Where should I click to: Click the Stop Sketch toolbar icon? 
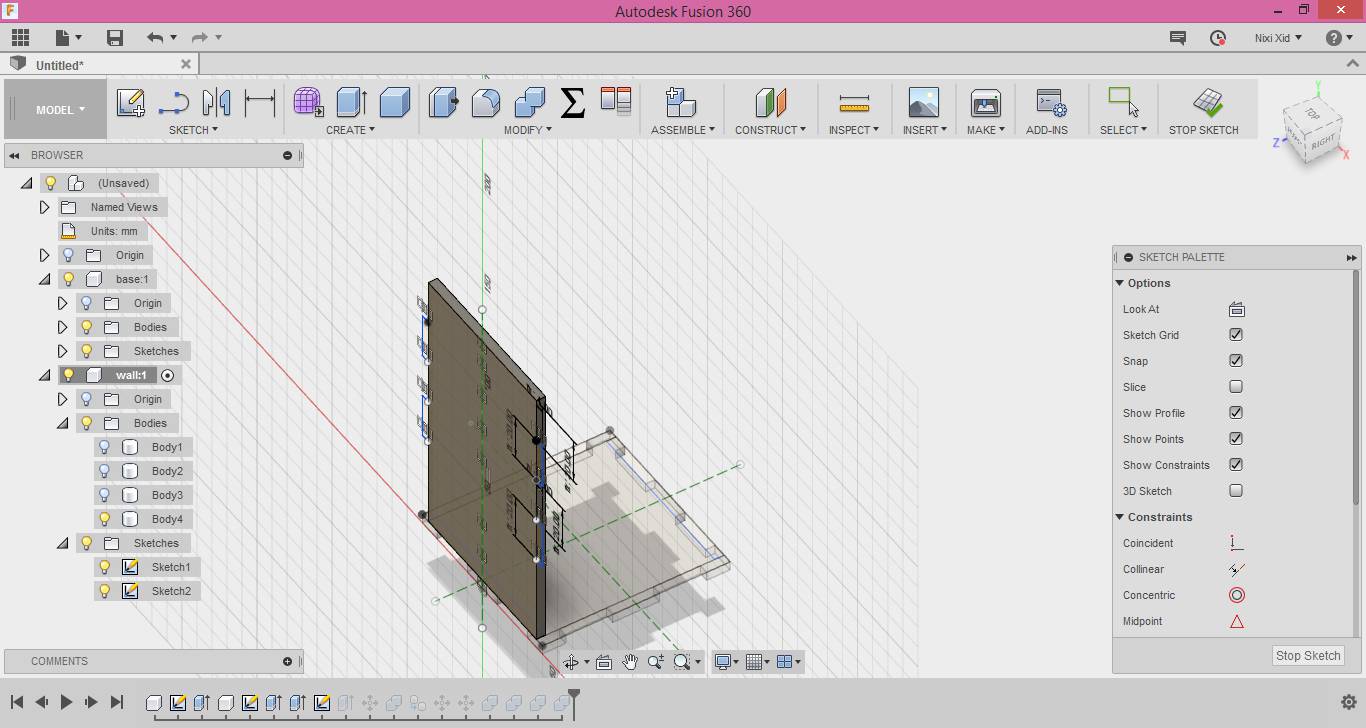click(1207, 102)
